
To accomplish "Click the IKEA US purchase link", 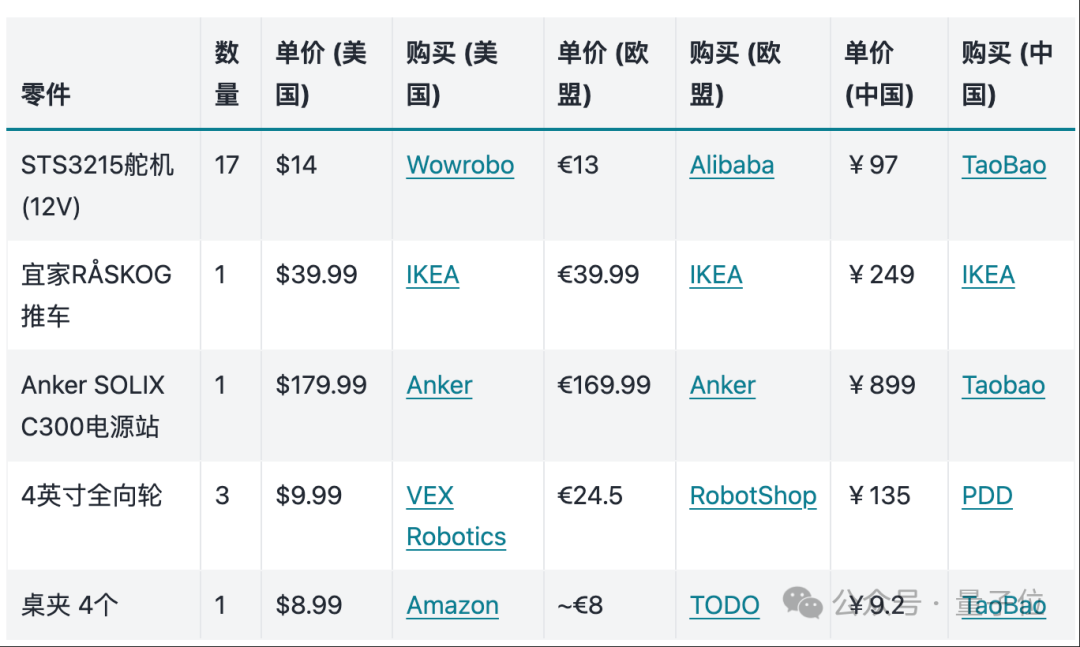I will tap(432, 275).
